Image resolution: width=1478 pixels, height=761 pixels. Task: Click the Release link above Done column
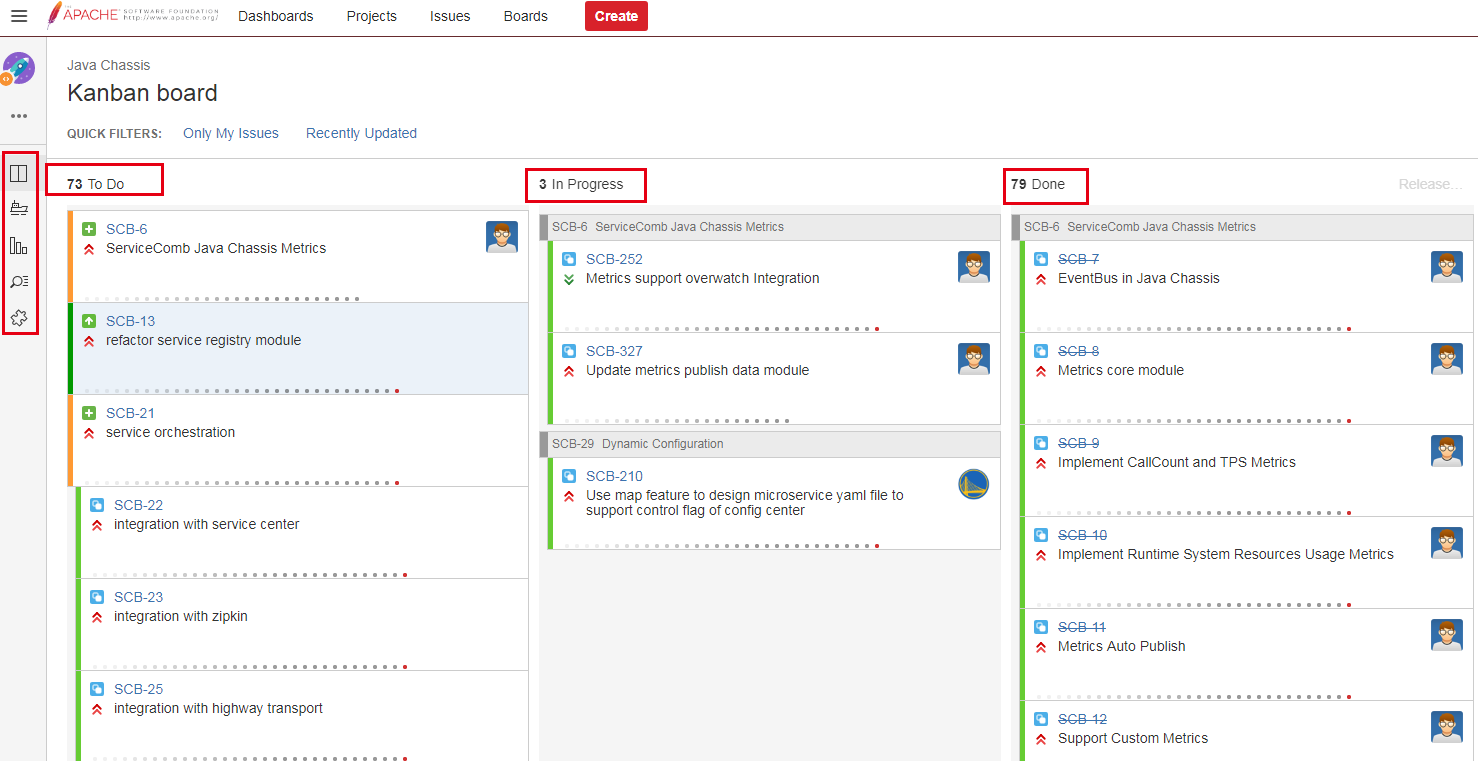(1430, 184)
